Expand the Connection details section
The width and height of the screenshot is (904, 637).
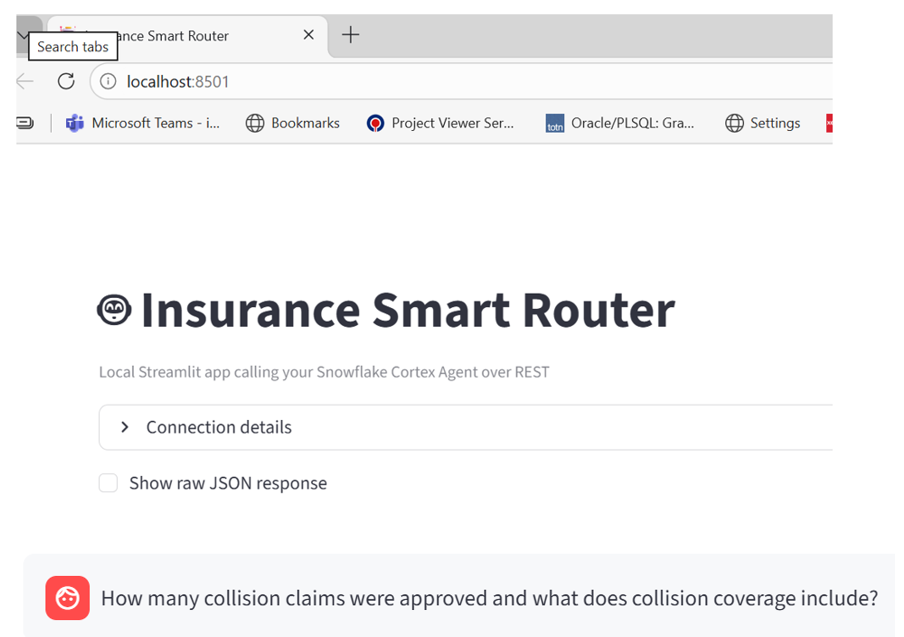tap(219, 427)
